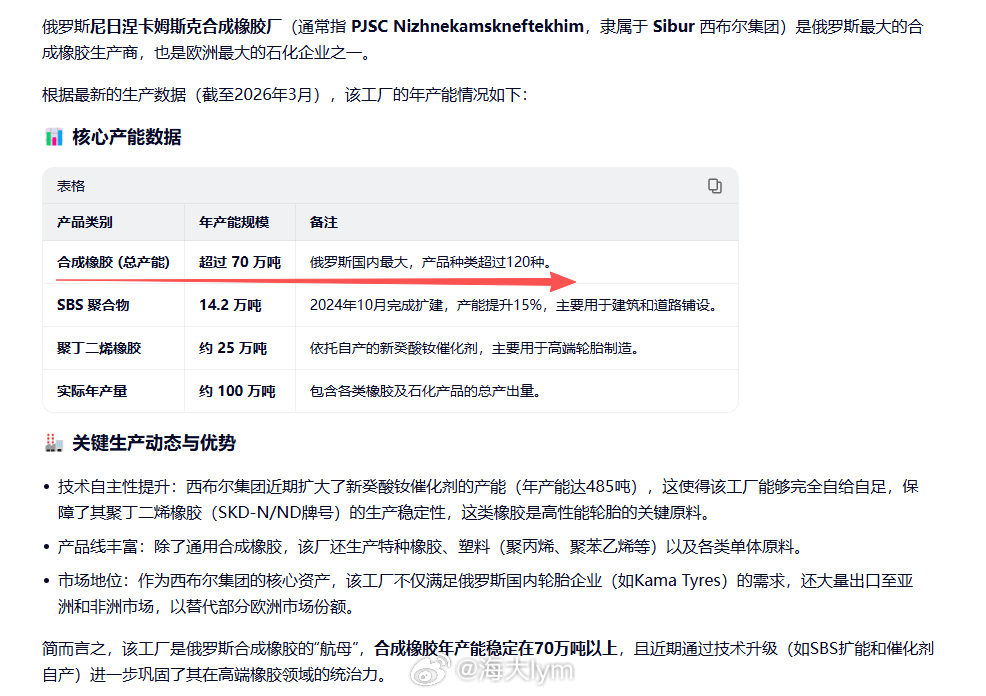Click the bar chart emoji beside 核心产能数据
Screen dimensions: 986x696
point(54,136)
